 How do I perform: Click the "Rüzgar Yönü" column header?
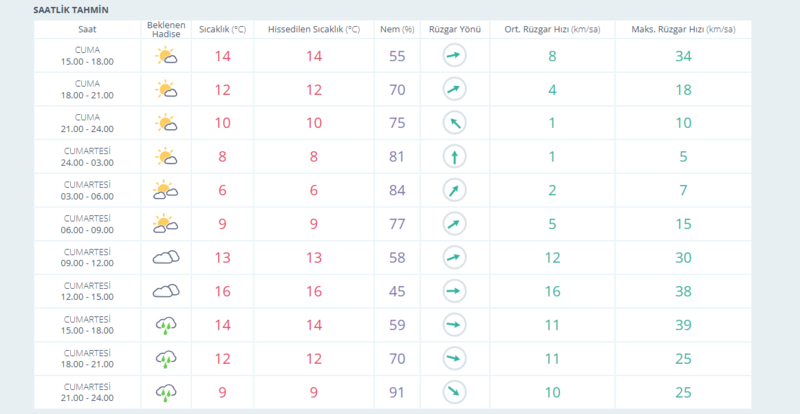pos(455,29)
